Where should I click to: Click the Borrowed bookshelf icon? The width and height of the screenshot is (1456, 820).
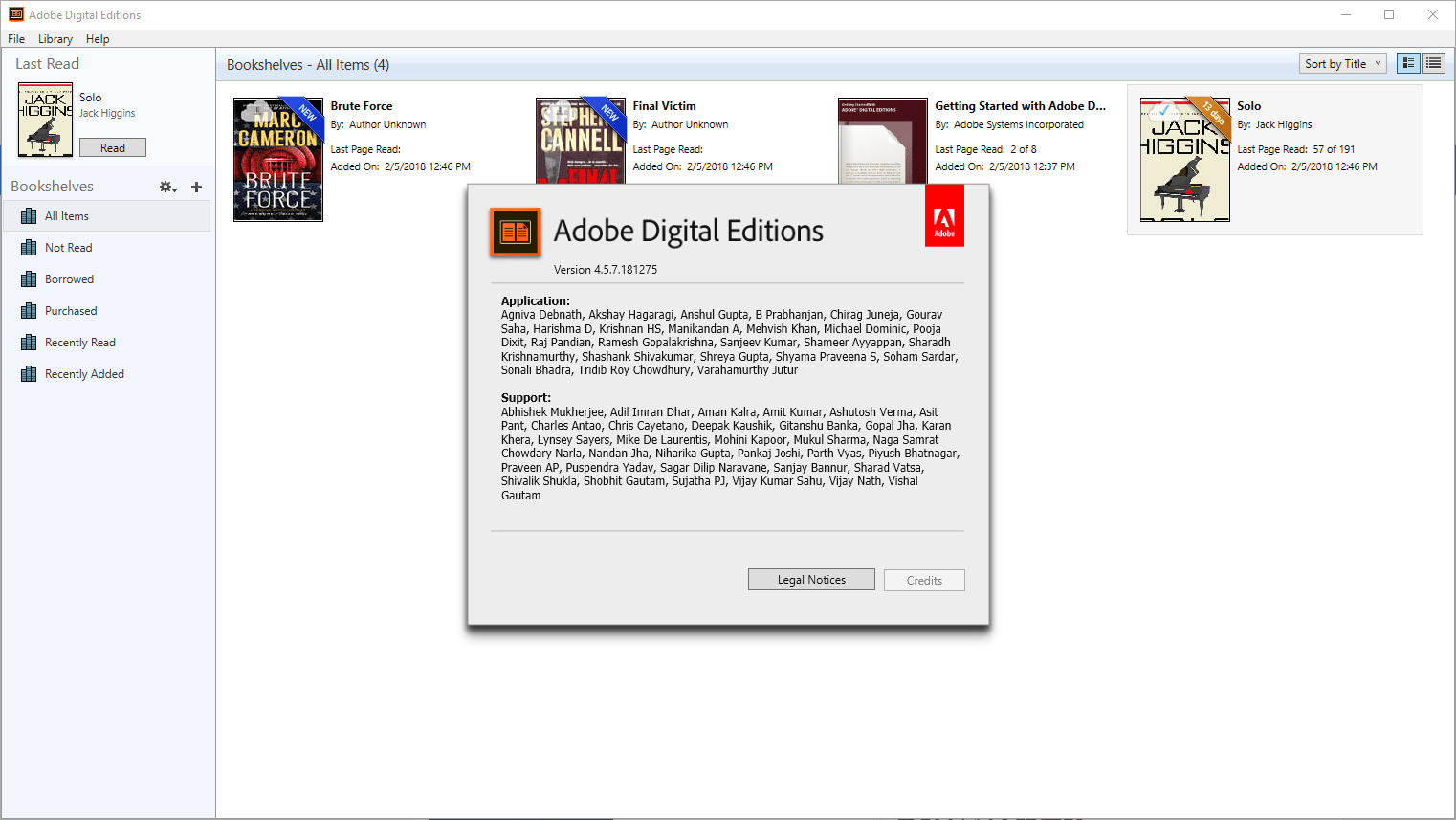[x=29, y=279]
